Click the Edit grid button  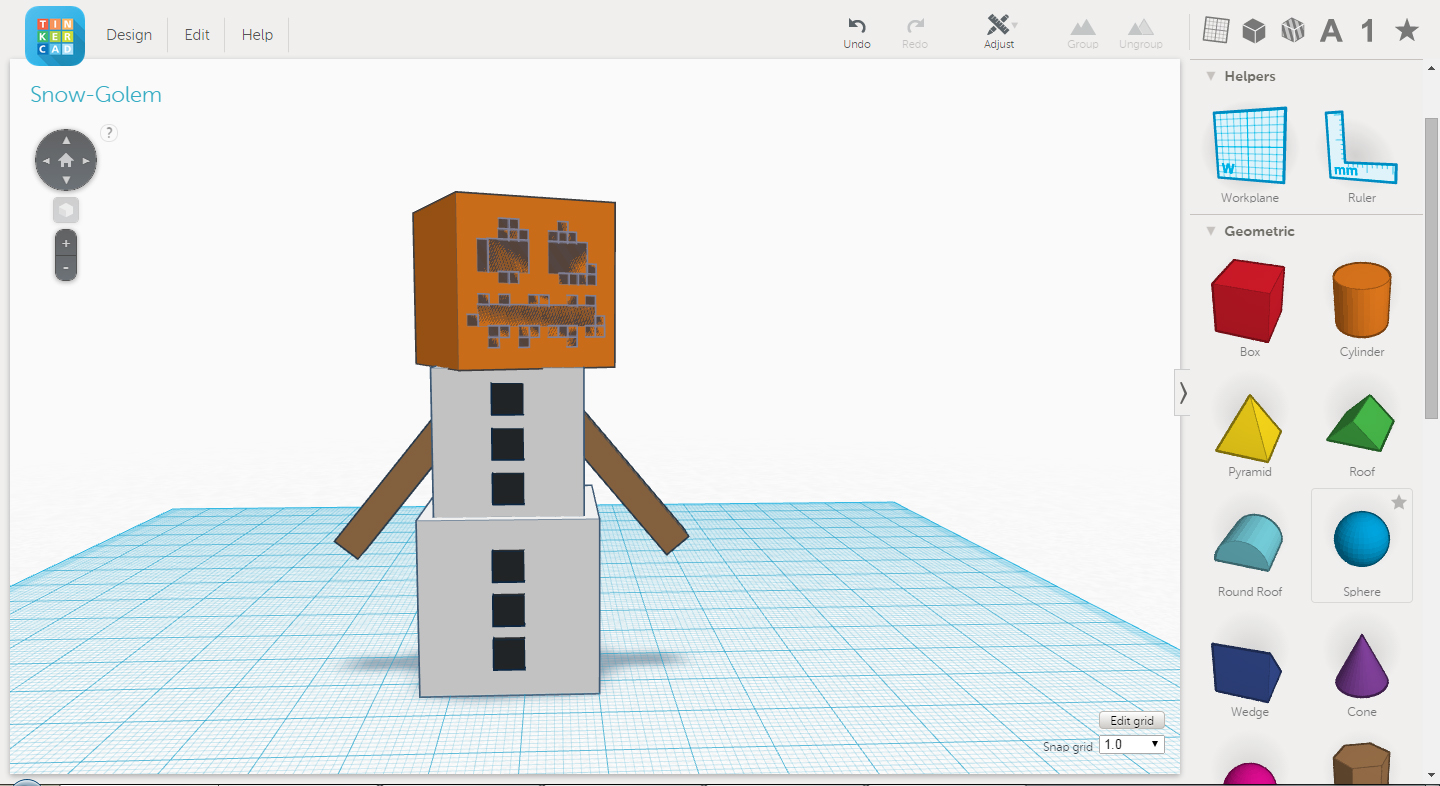1132,721
